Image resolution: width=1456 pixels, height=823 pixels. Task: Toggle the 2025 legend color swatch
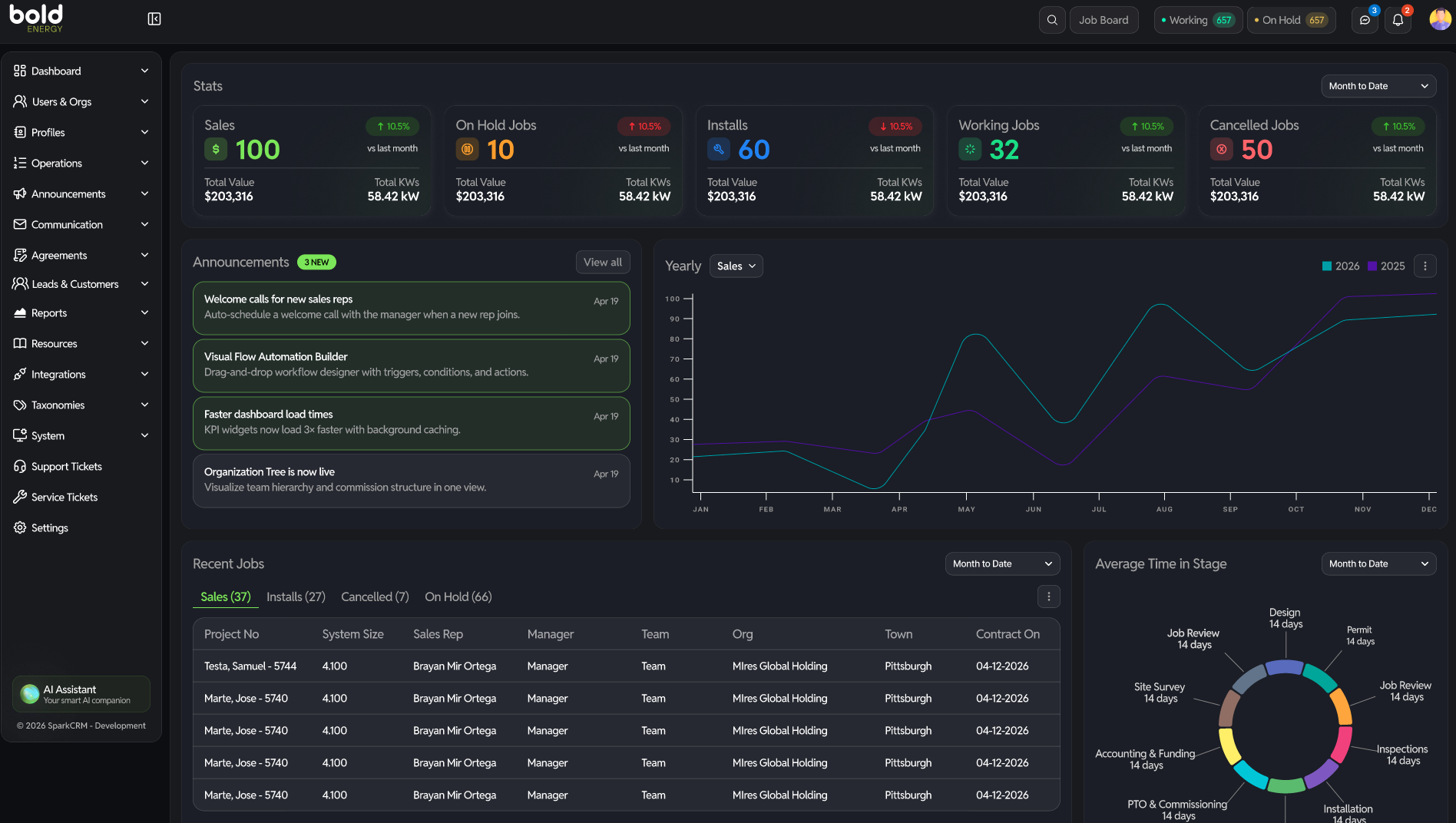pyautogui.click(x=1372, y=266)
